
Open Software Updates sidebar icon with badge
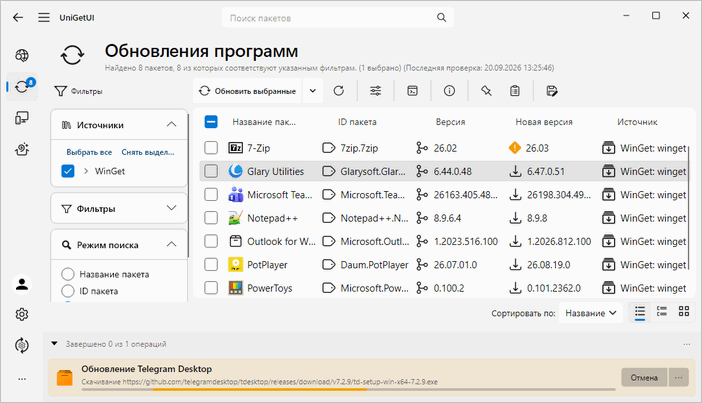[x=22, y=86]
